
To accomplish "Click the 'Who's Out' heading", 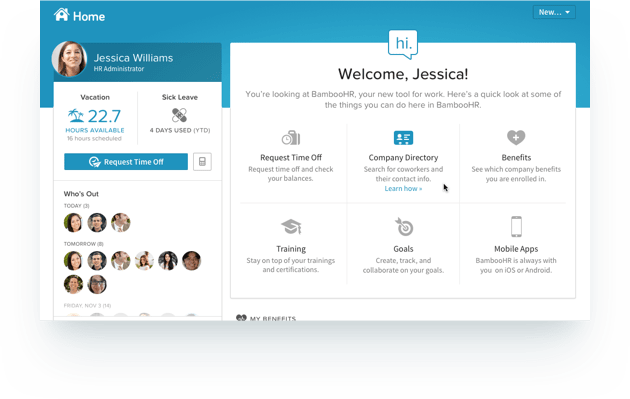I will click(81, 194).
